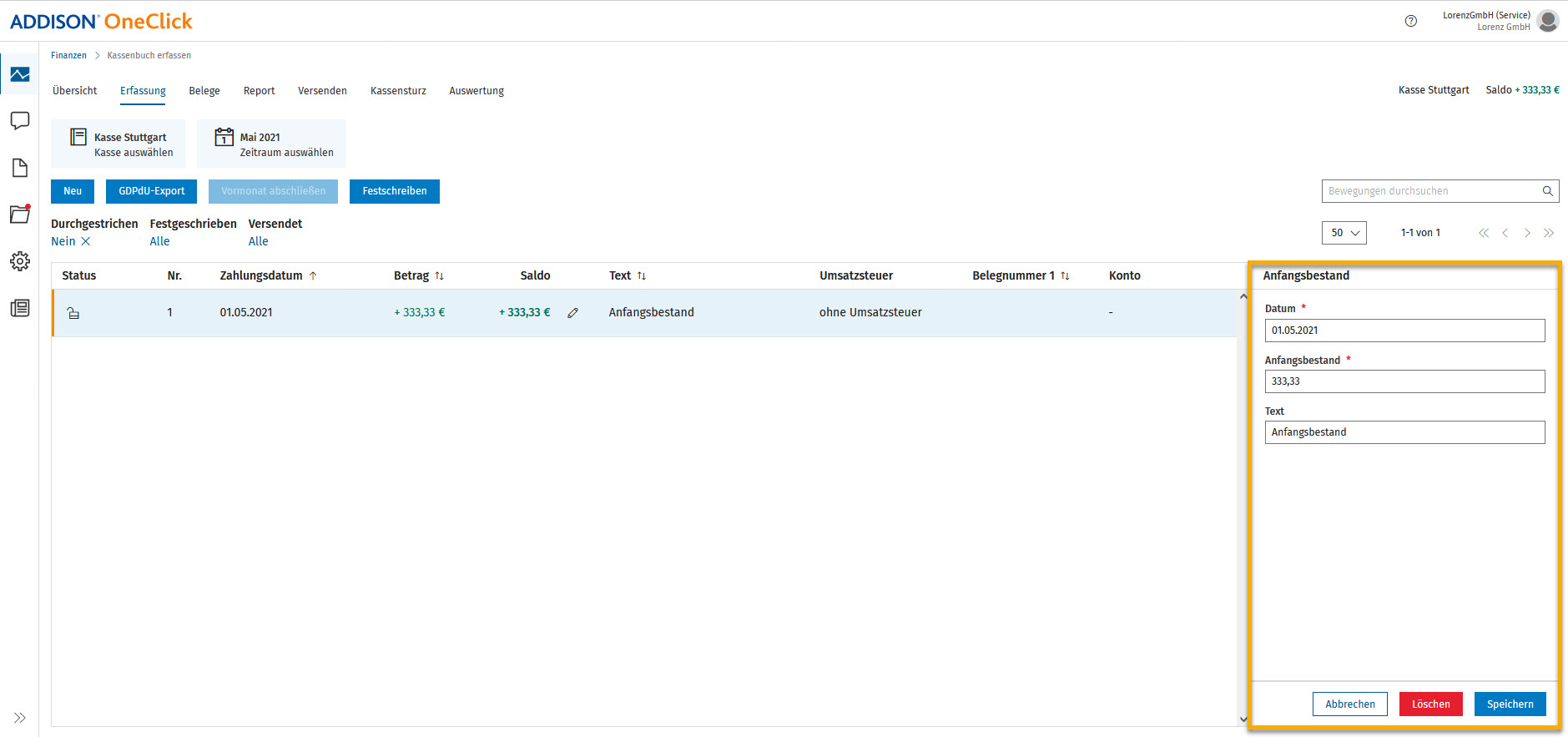
Task: Open the user profile avatar
Action: (x=1548, y=21)
